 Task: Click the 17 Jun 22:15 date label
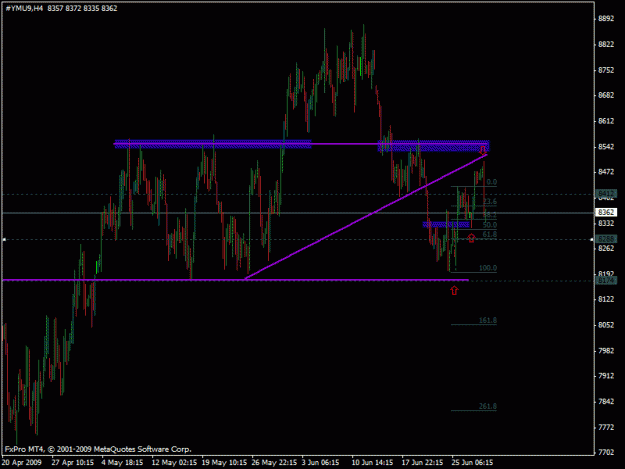point(422,463)
